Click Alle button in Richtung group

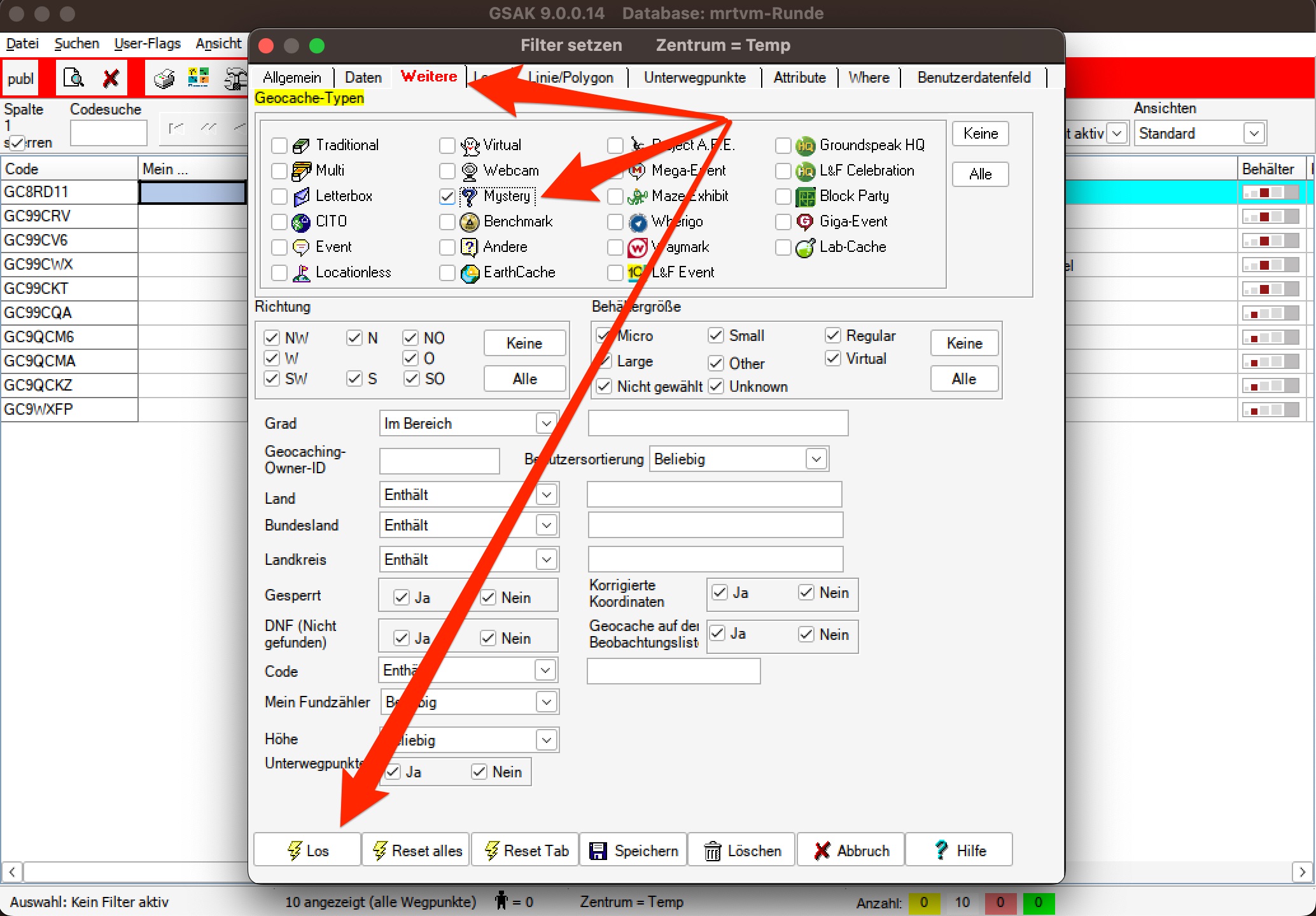tap(525, 378)
